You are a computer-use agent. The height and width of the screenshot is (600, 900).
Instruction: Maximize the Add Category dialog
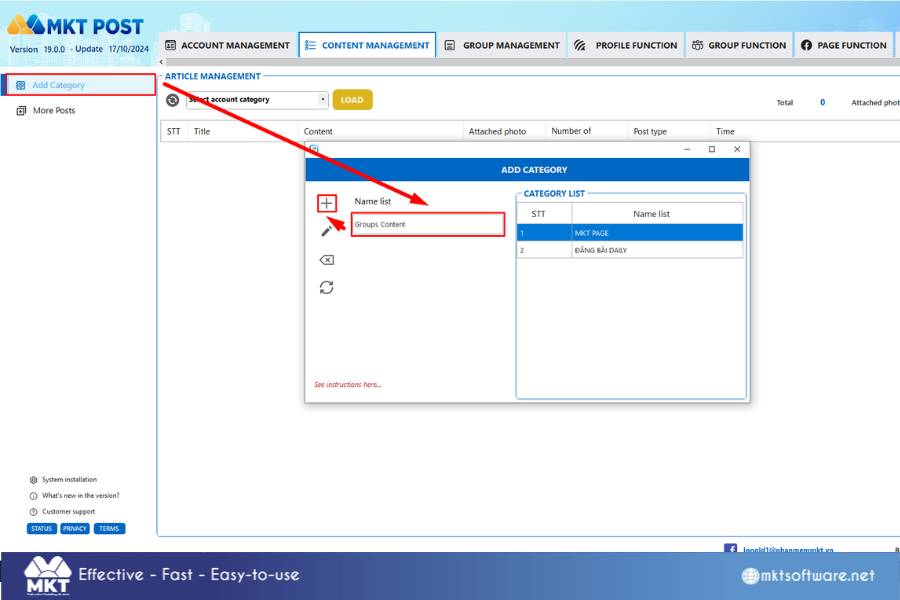coord(712,149)
